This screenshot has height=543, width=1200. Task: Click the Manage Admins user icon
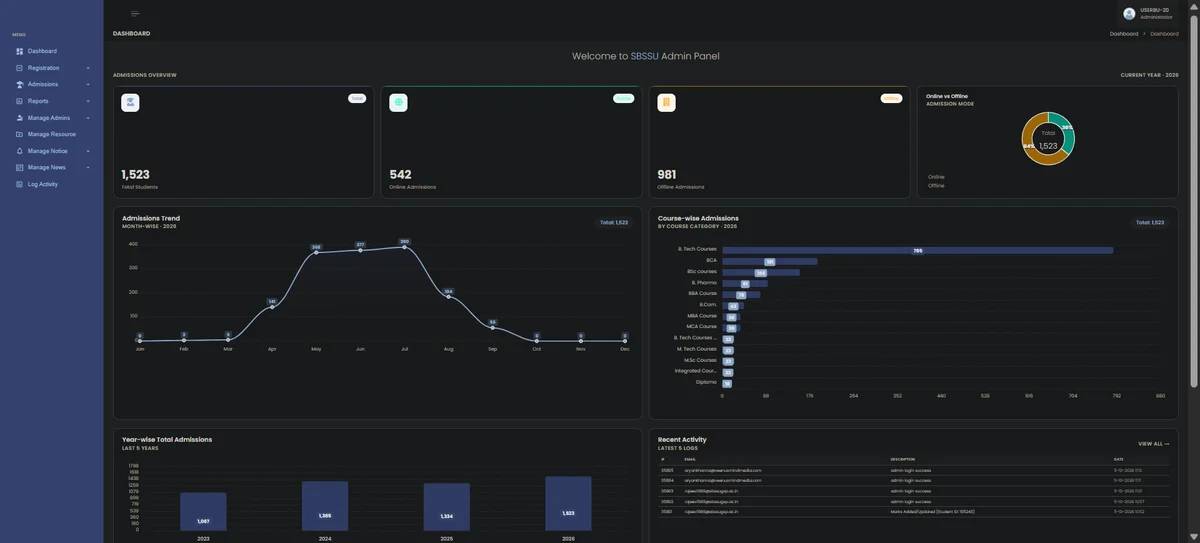tap(19, 118)
